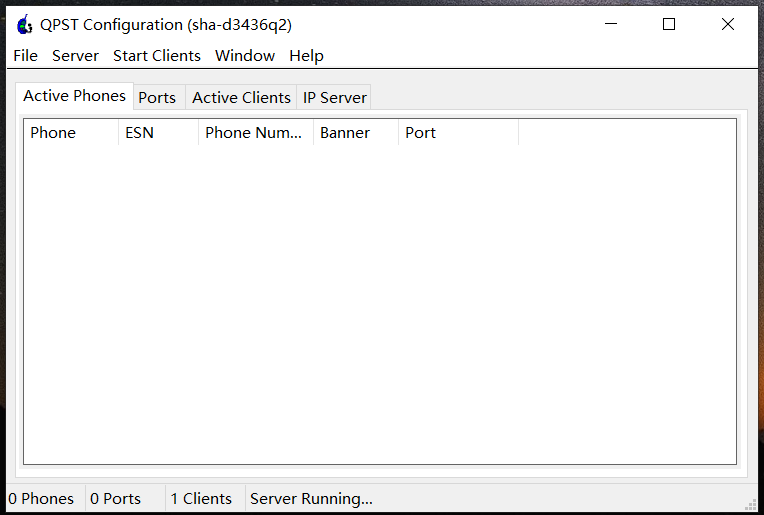Switch to the IP Server tab
The height and width of the screenshot is (515, 764).
click(334, 97)
